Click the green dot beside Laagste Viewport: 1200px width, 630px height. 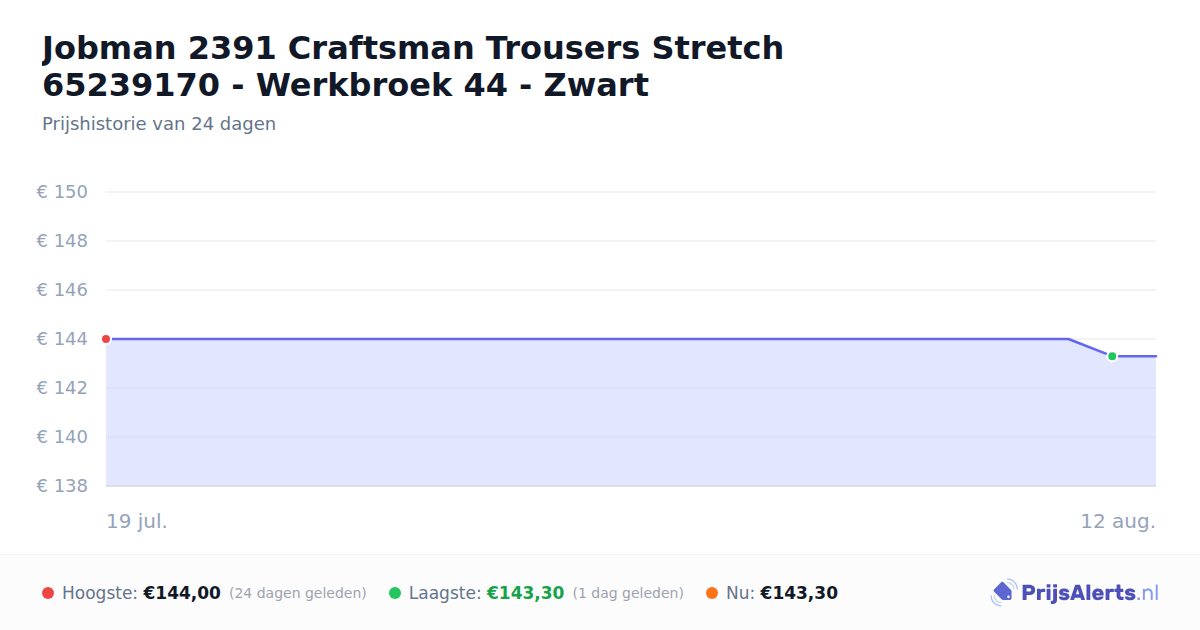click(395, 593)
